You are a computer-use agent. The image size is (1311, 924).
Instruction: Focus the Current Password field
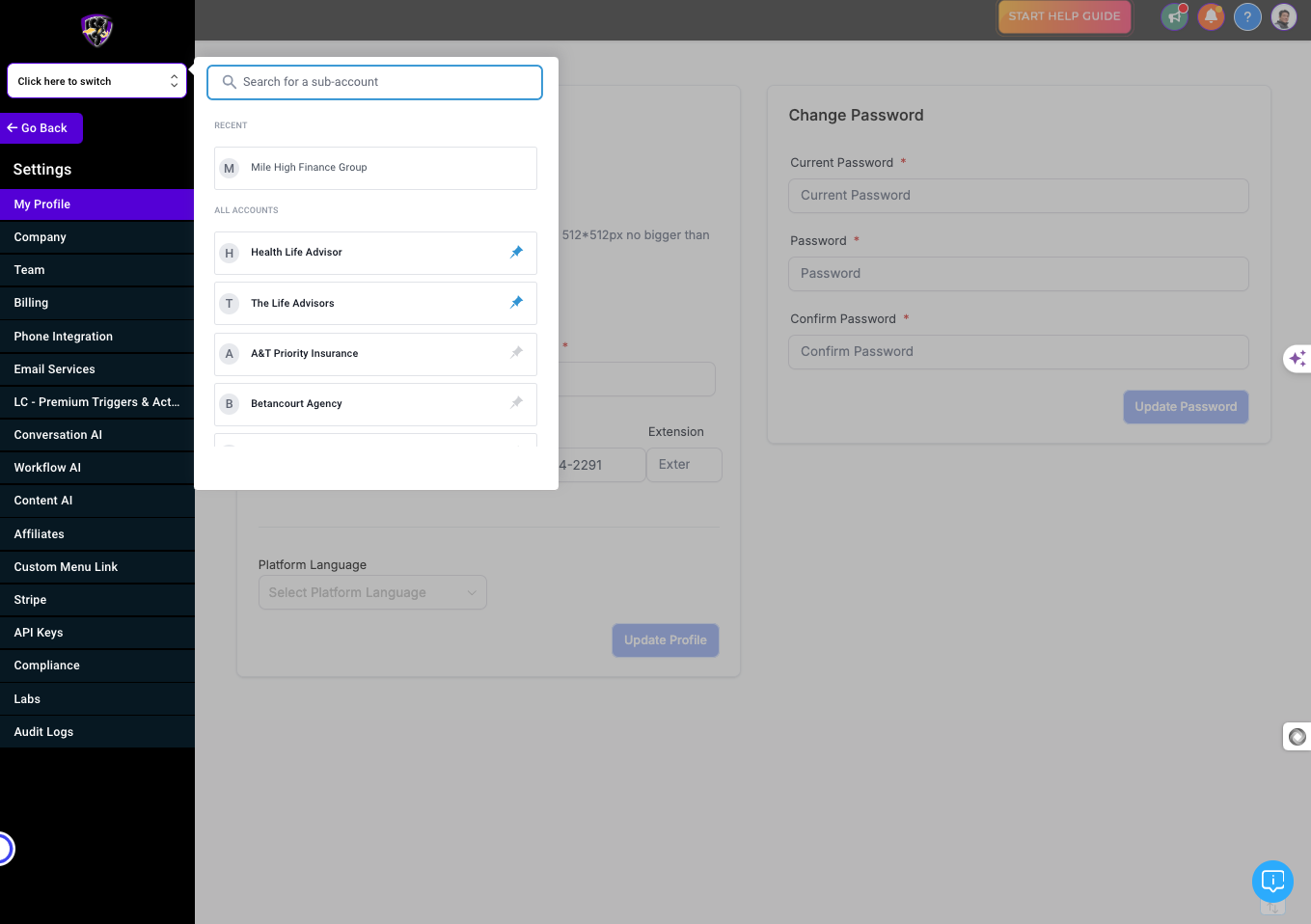[1019, 196]
